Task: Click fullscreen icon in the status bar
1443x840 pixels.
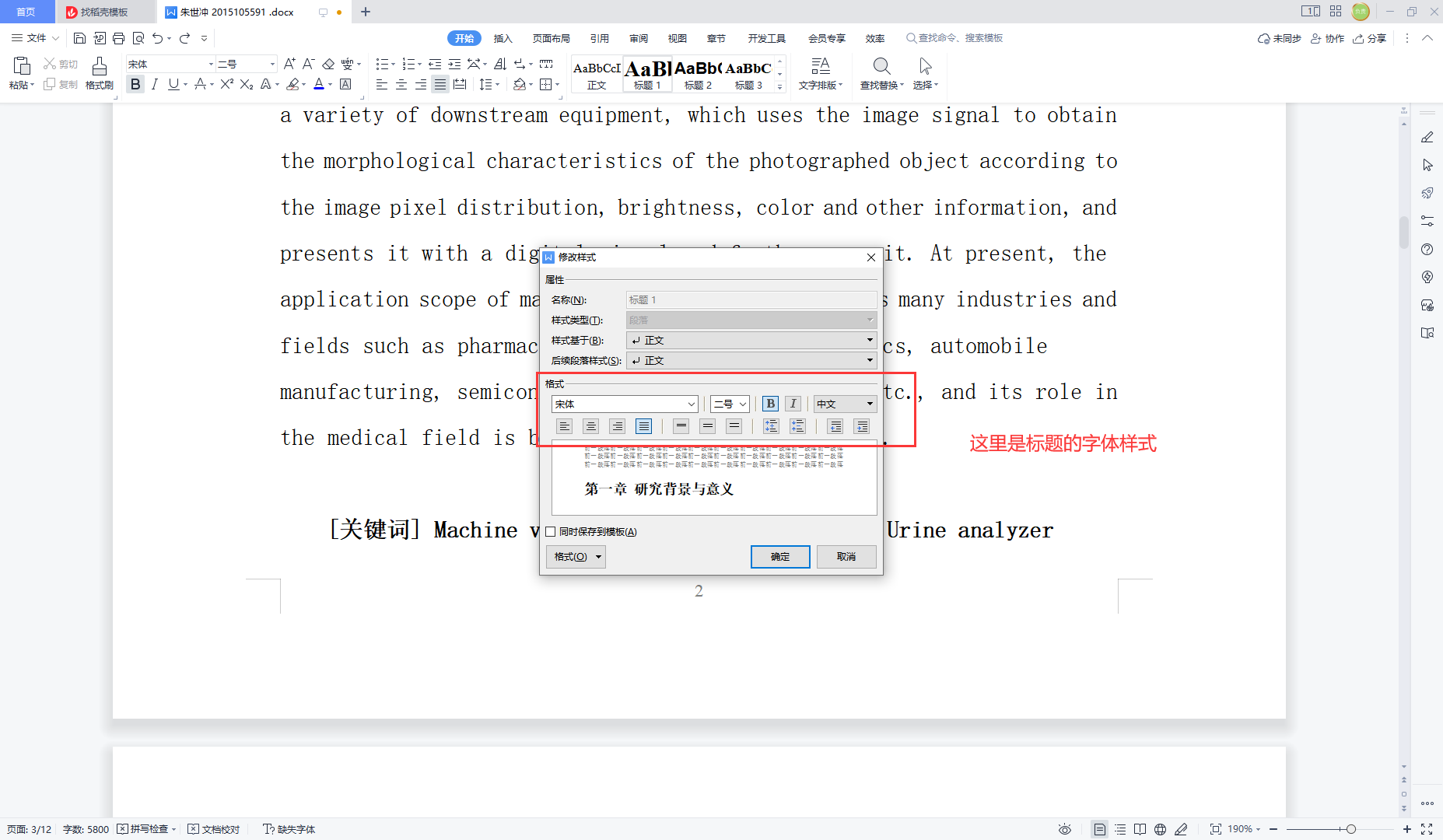Action: (1427, 829)
